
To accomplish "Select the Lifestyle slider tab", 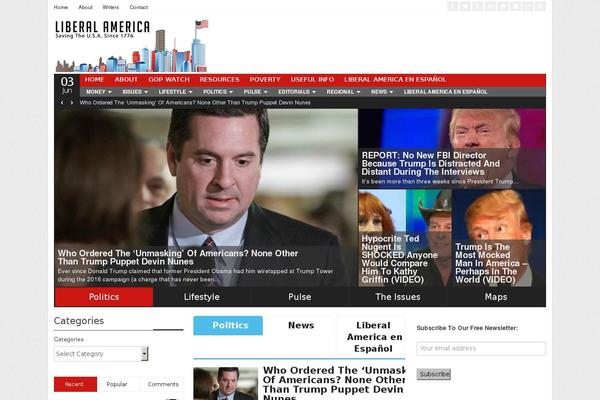I will click(202, 297).
